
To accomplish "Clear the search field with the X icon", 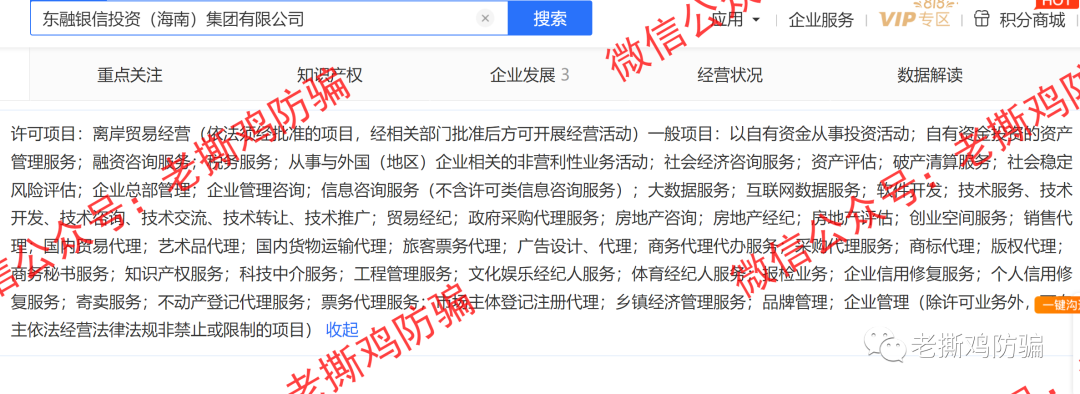I will pos(486,19).
